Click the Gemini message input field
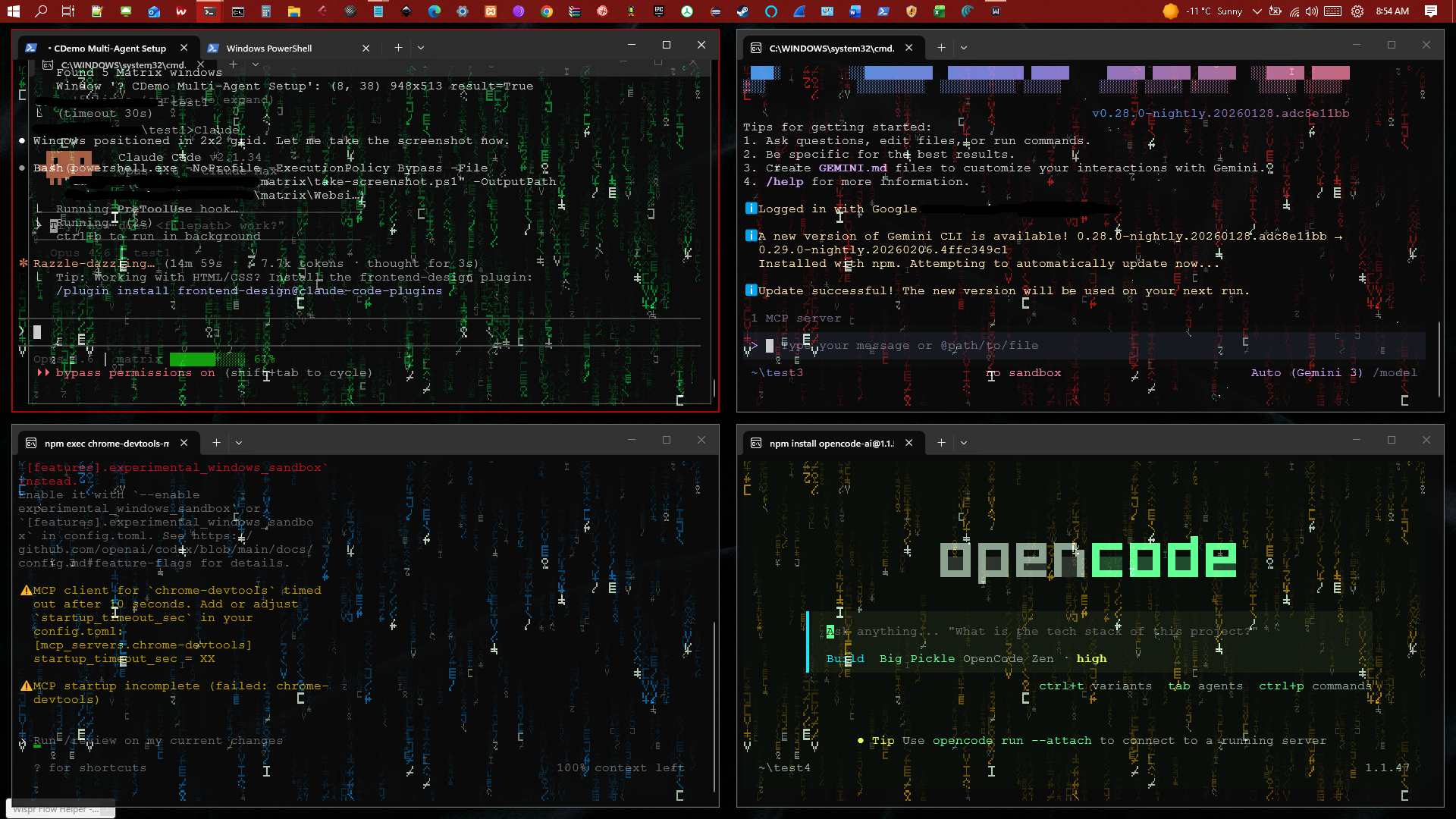Viewport: 1456px width, 819px height. [910, 345]
